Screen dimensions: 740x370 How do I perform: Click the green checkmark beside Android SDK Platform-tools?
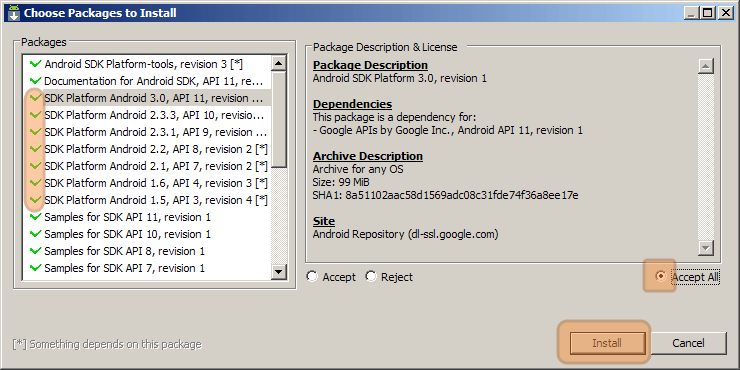[35, 64]
